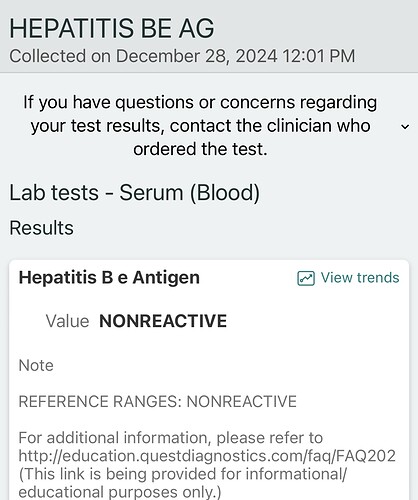Click the 'For additional information' sentence
This screenshot has height=500, width=418.
point(171,438)
